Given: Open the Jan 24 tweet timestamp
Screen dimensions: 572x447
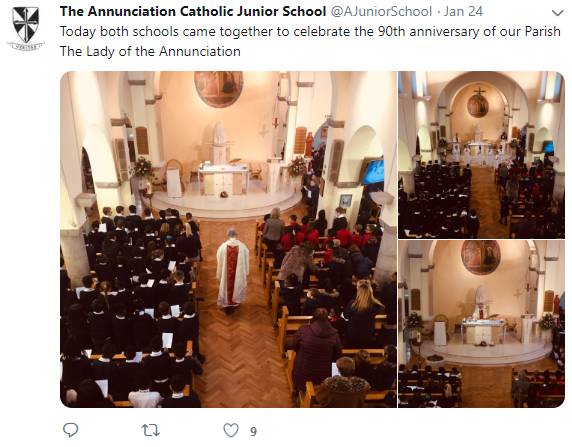Looking at the screenshot, I should tap(463, 11).
